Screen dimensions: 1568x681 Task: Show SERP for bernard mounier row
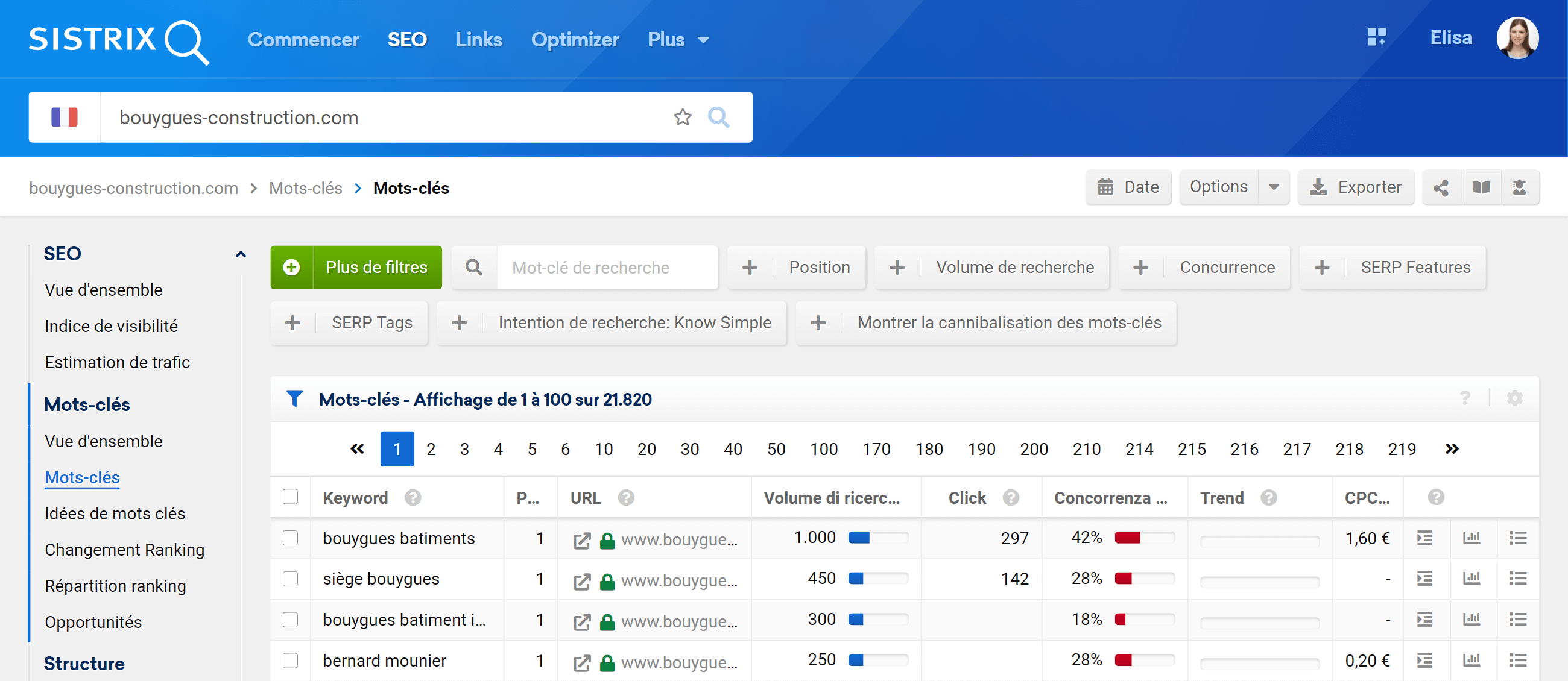(x=1424, y=661)
